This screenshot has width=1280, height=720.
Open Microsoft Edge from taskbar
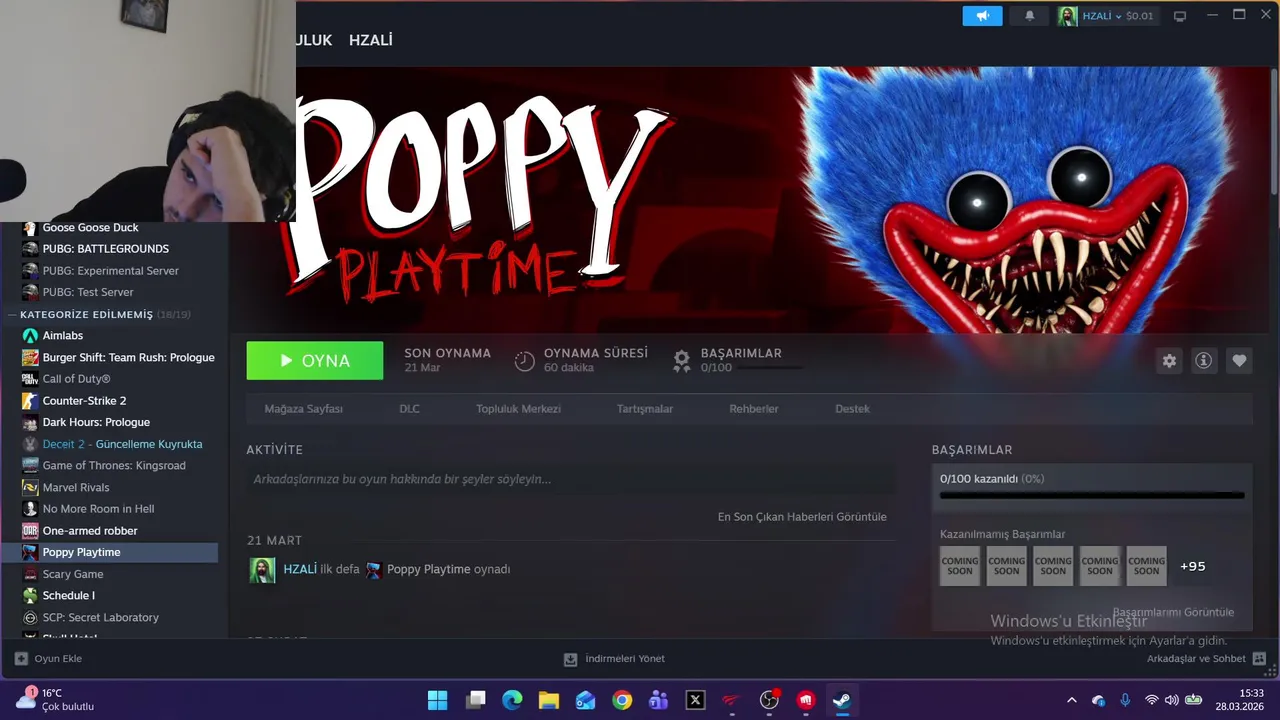click(512, 700)
